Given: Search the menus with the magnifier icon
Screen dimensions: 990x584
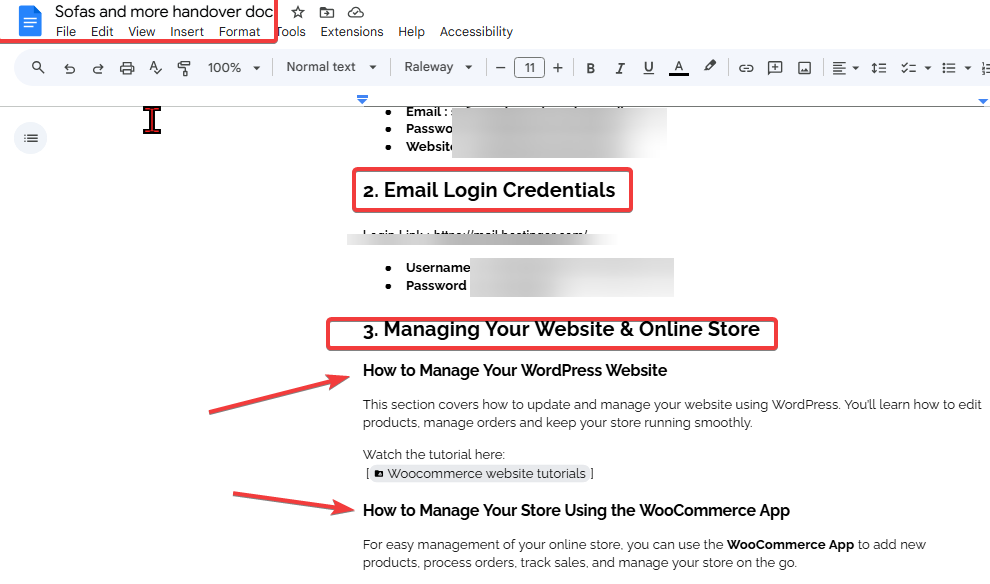Looking at the screenshot, I should click(x=38, y=68).
